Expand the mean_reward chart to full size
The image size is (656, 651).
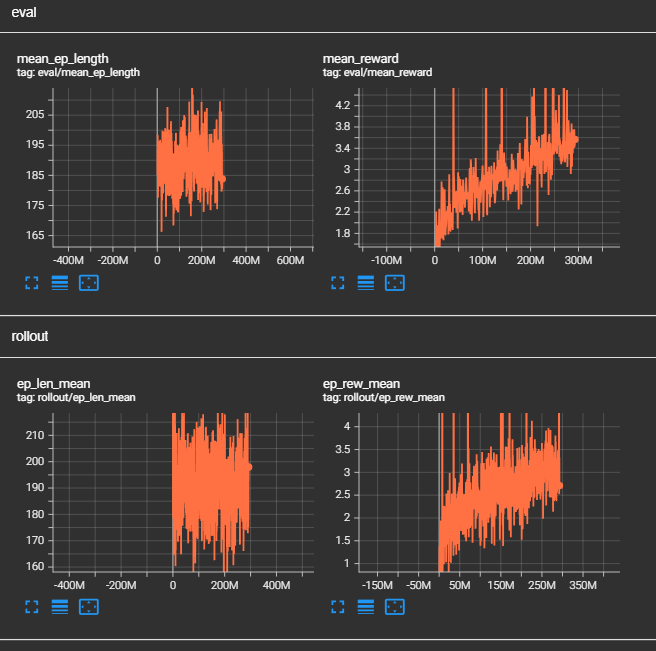(x=338, y=282)
